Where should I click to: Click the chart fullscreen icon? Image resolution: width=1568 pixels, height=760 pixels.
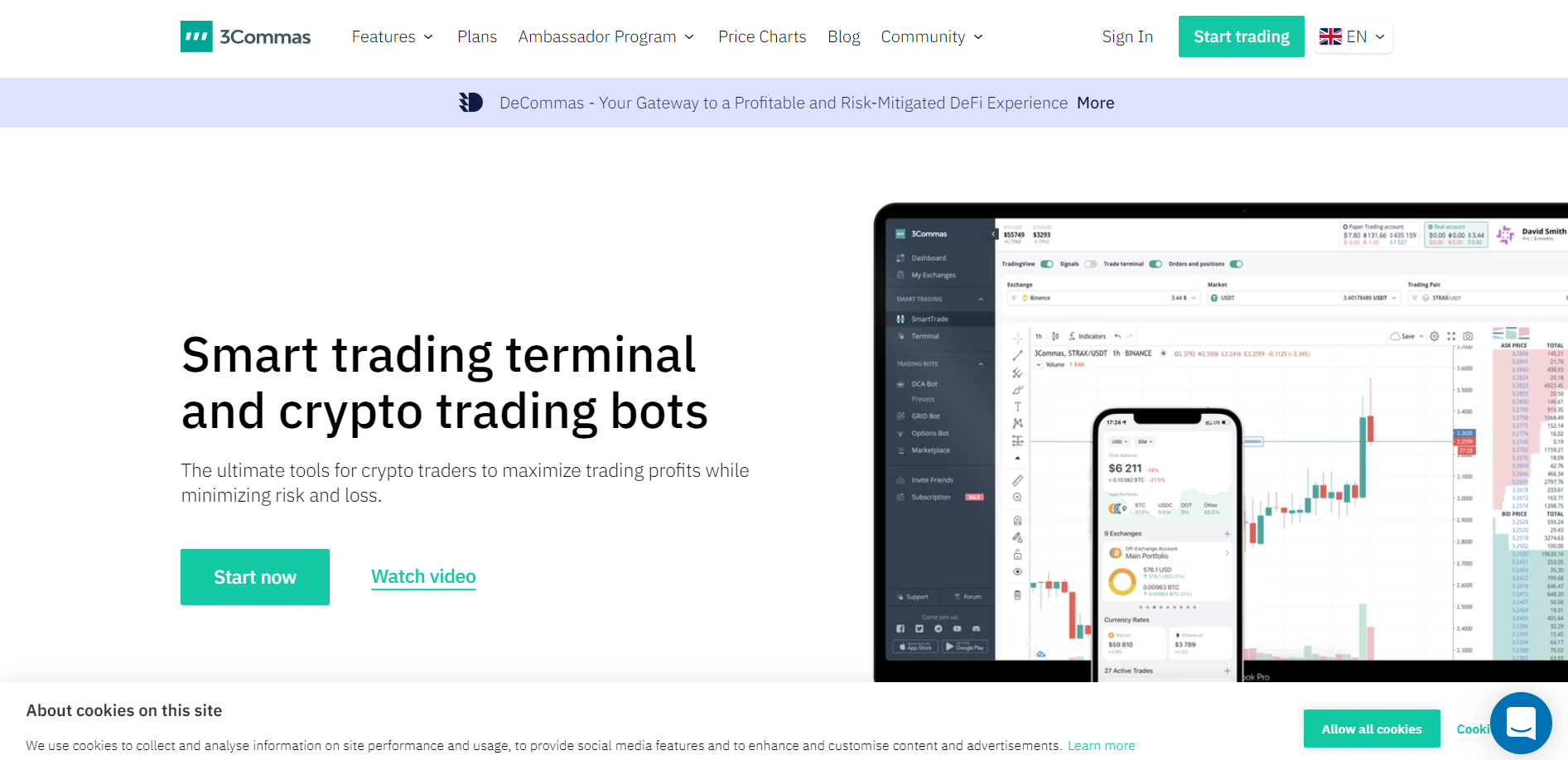coord(1451,336)
